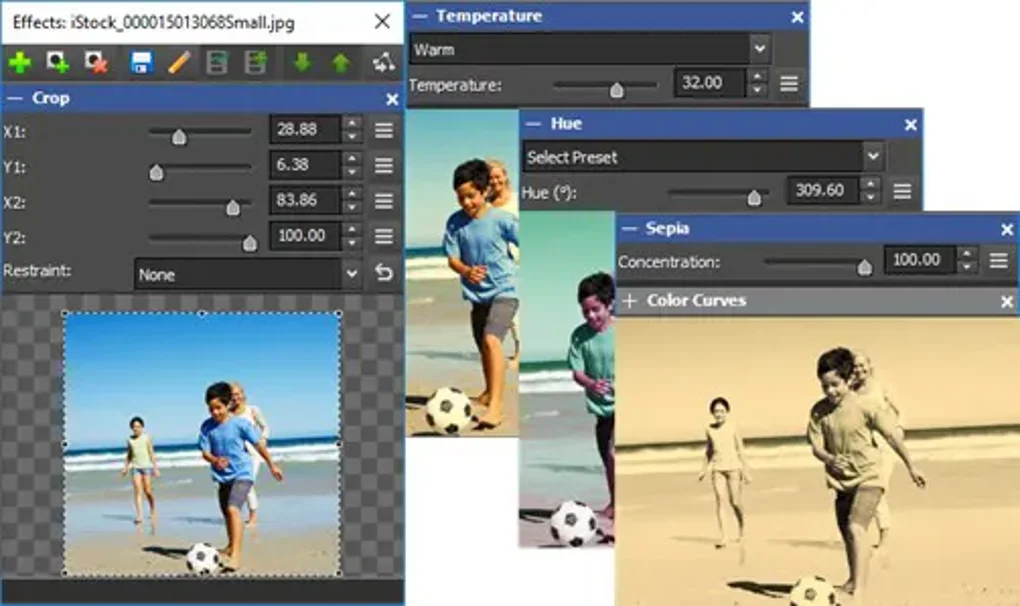
Task: Click the remove-effect icon with red X
Action: 96,62
